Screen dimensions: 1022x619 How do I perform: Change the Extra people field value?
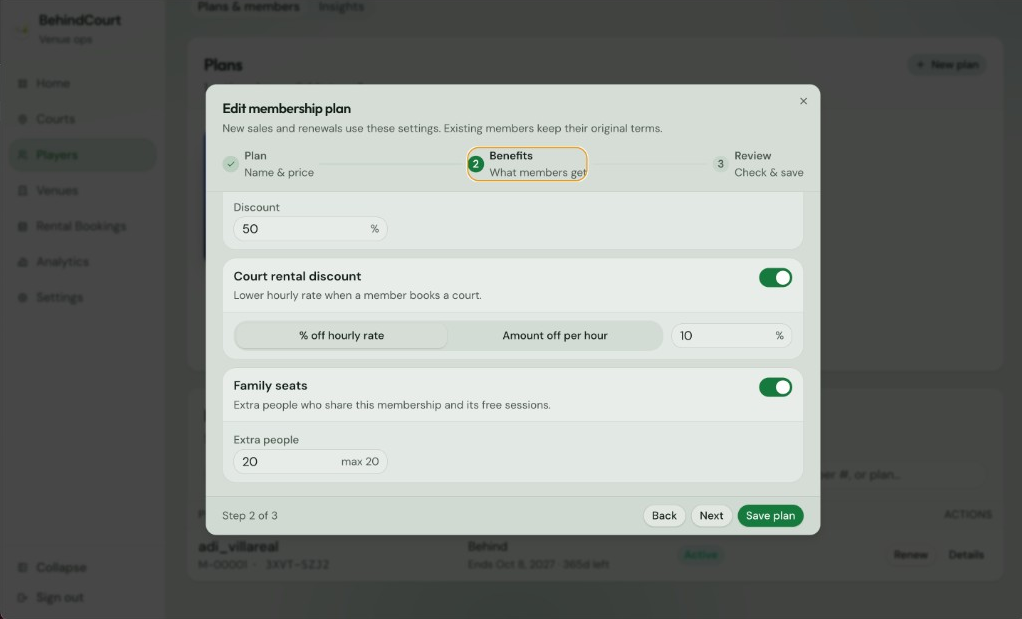click(x=310, y=461)
